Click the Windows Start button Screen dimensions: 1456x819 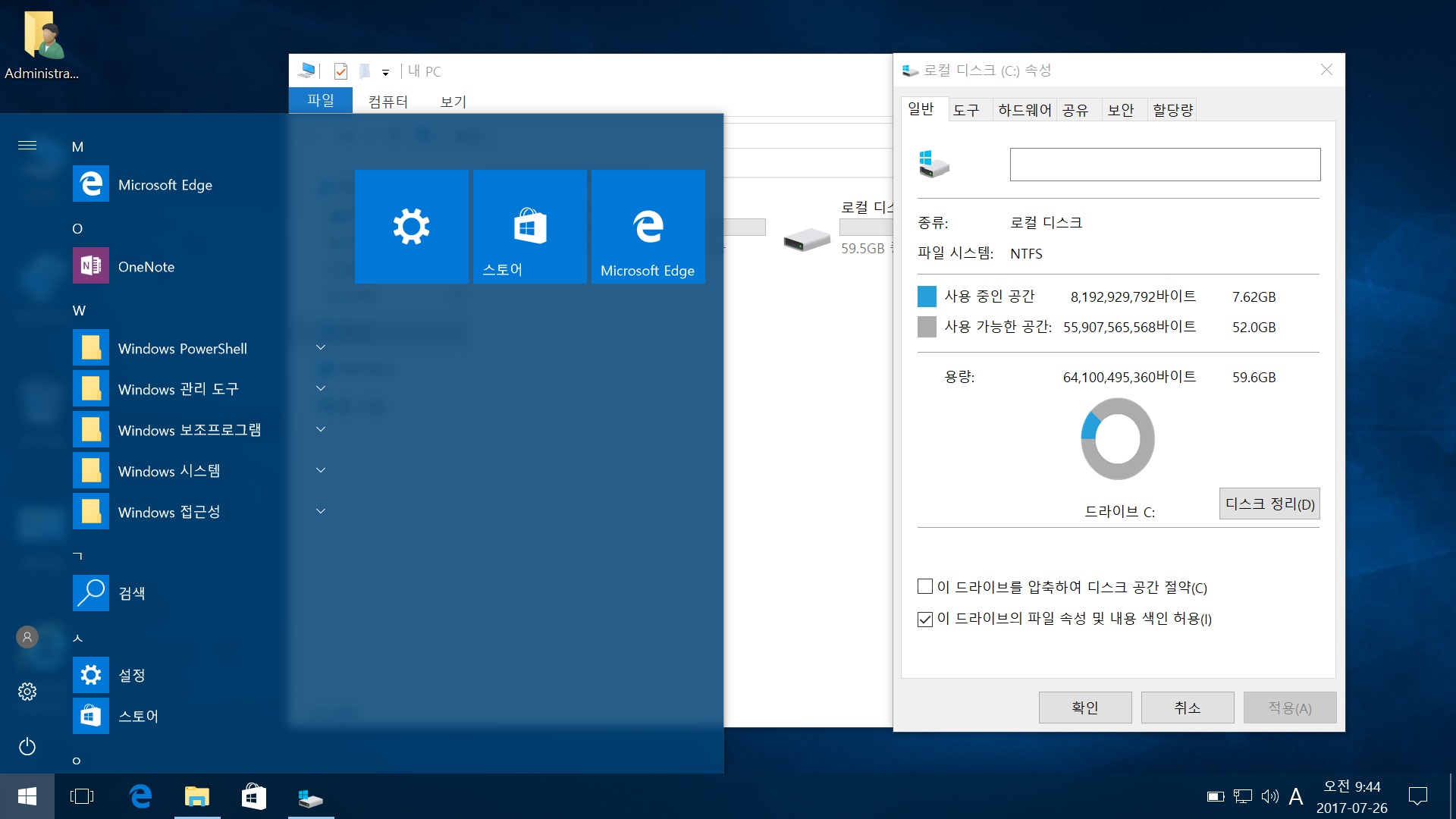point(27,796)
